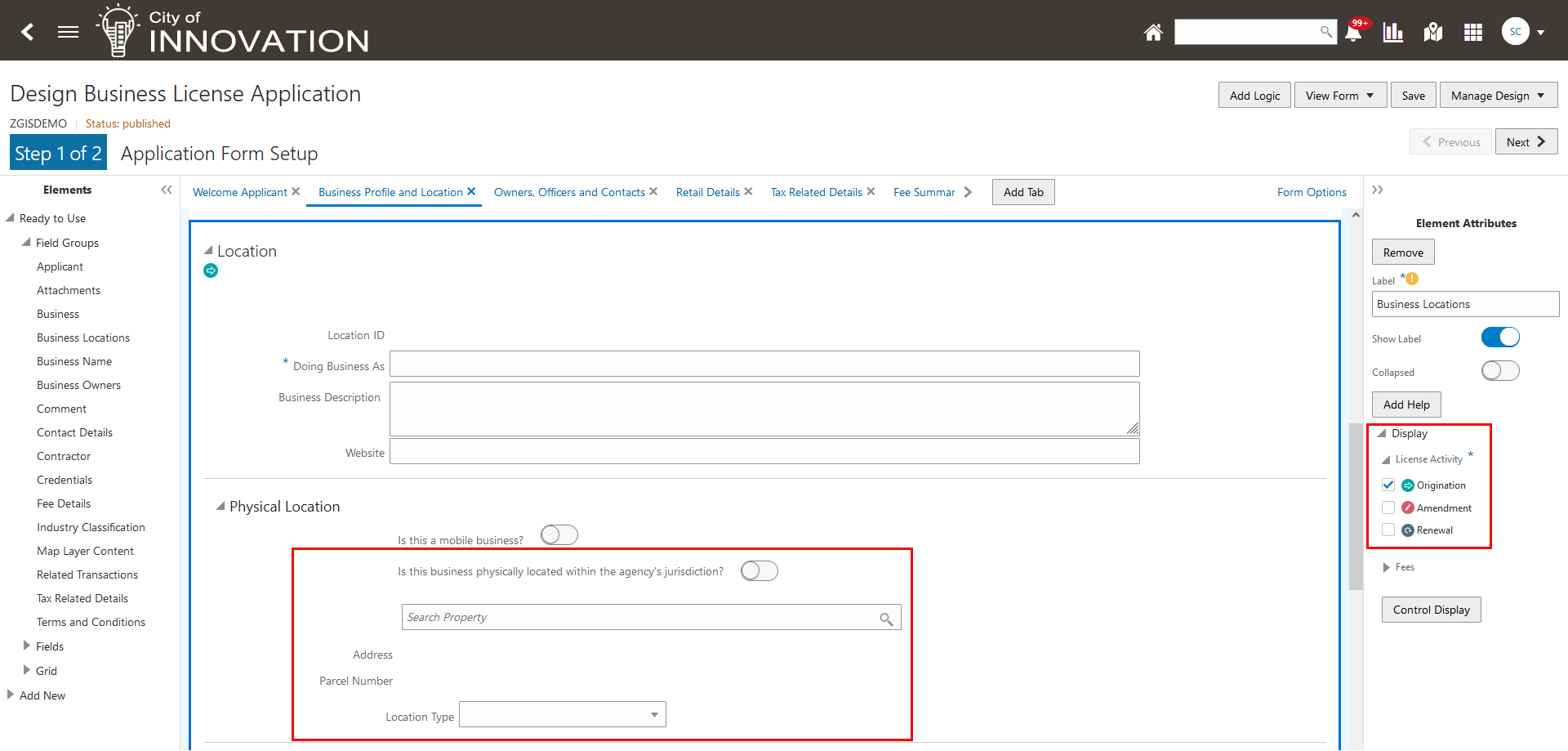
Task: Open the hamburger navigation menu
Action: coord(69,32)
